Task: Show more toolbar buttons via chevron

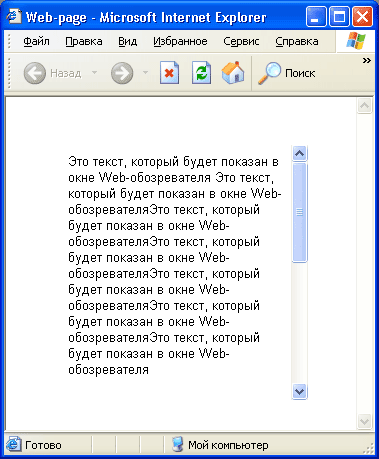Action: click(x=367, y=60)
